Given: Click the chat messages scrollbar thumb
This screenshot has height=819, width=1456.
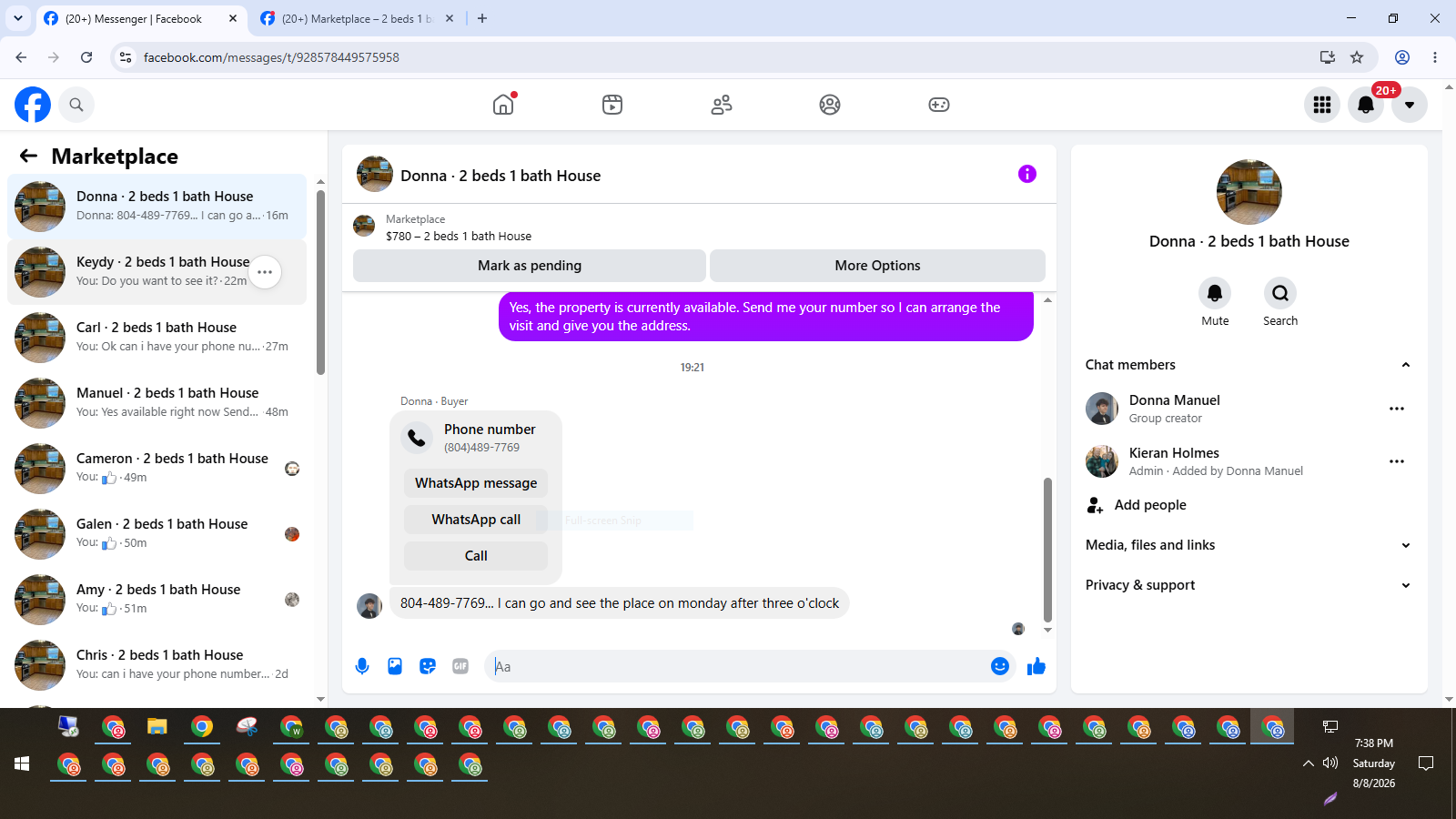Looking at the screenshot, I should point(1047,551).
